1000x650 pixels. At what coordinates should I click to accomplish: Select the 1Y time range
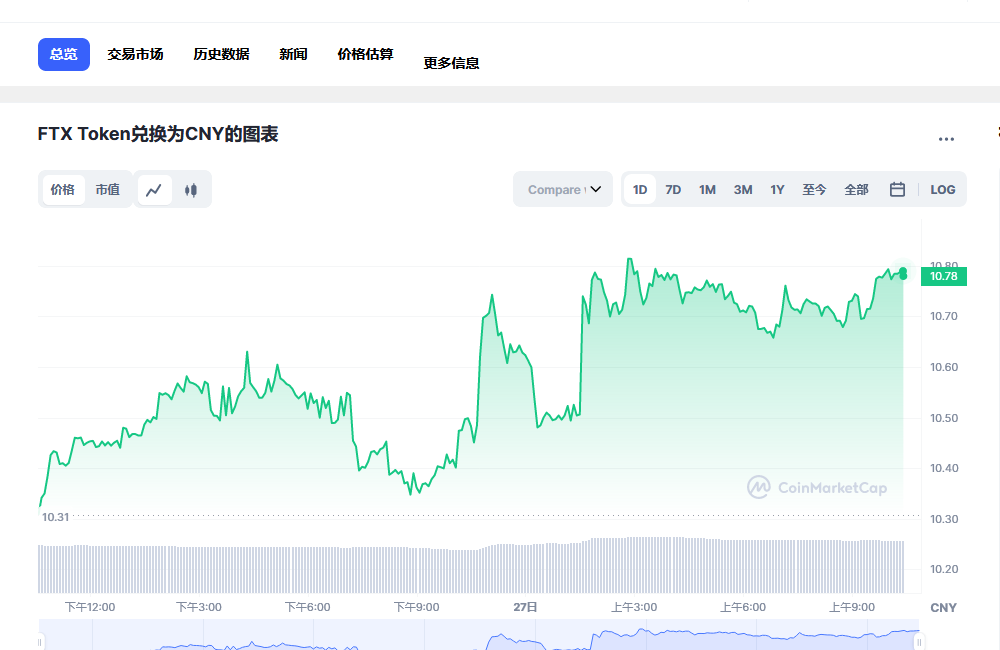pos(777,189)
